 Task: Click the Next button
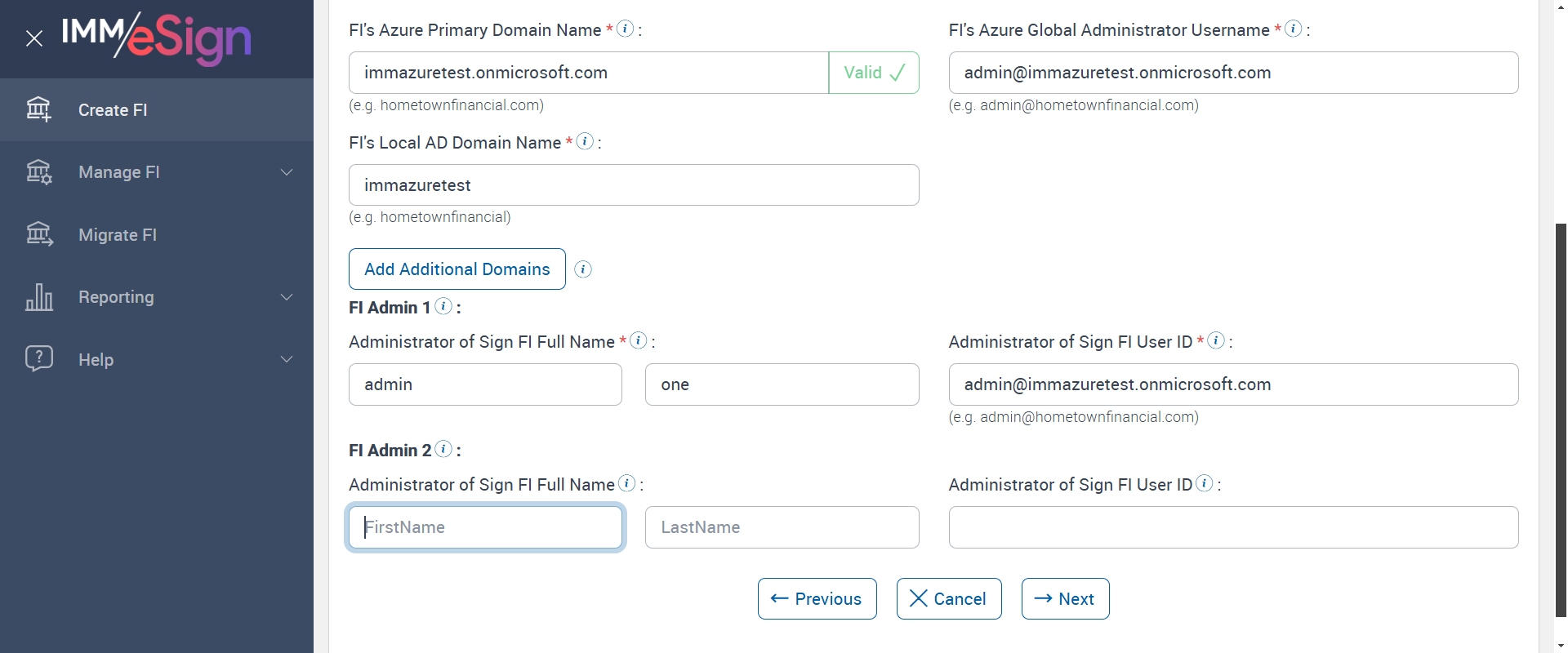1065,599
